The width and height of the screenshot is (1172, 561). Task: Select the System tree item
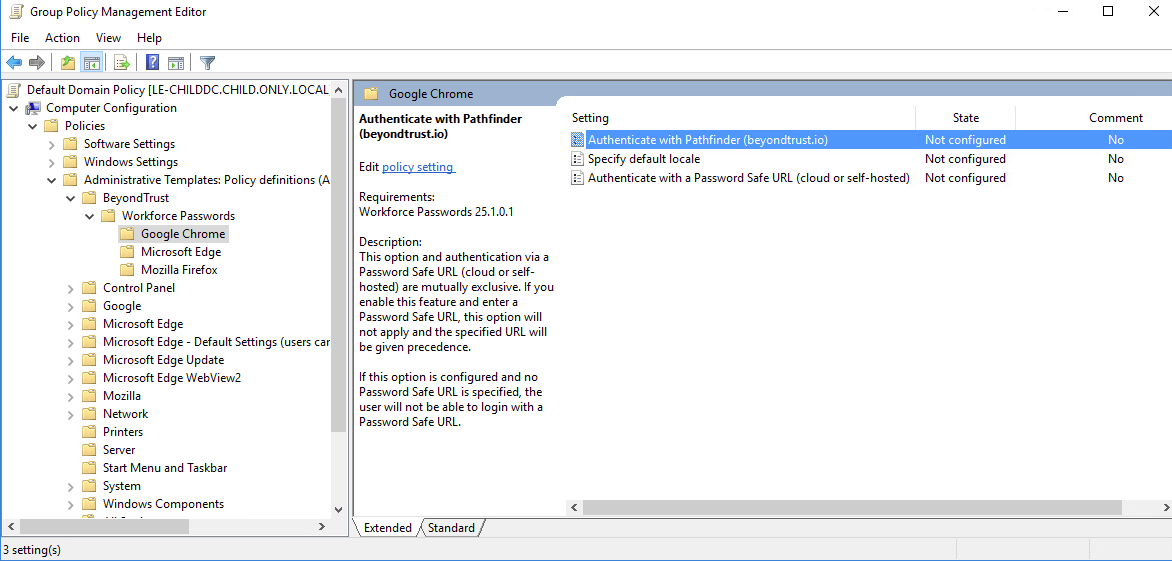(x=122, y=486)
